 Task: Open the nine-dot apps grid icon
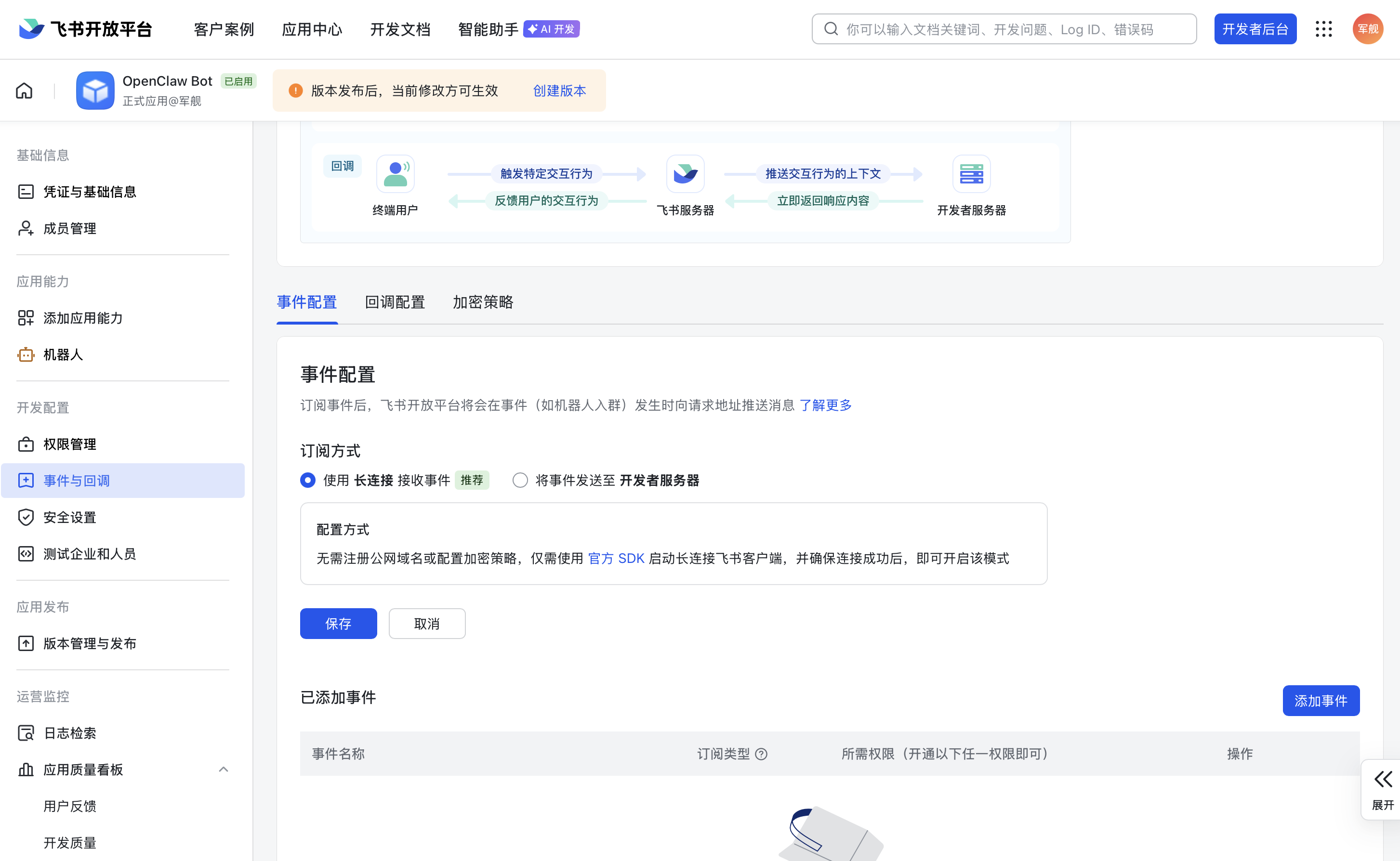pyautogui.click(x=1324, y=29)
